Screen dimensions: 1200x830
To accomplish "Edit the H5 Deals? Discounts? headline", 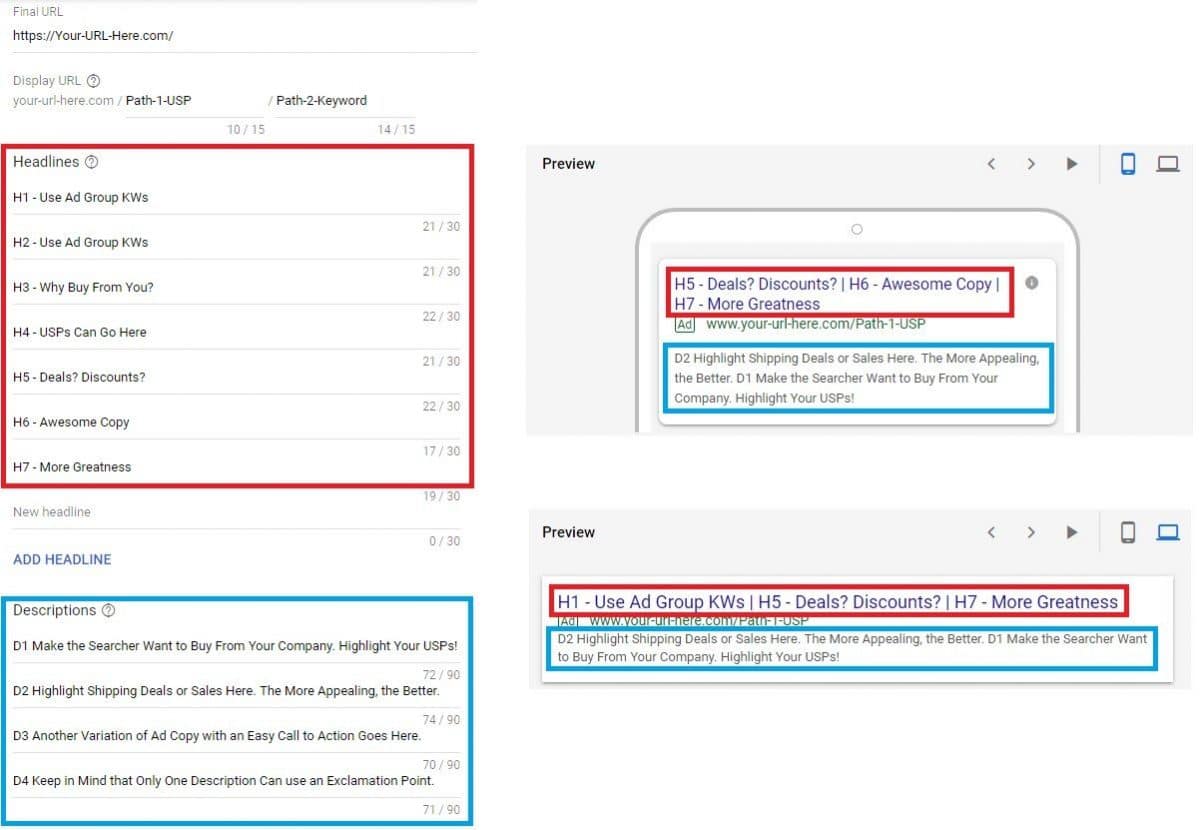I will (x=80, y=377).
